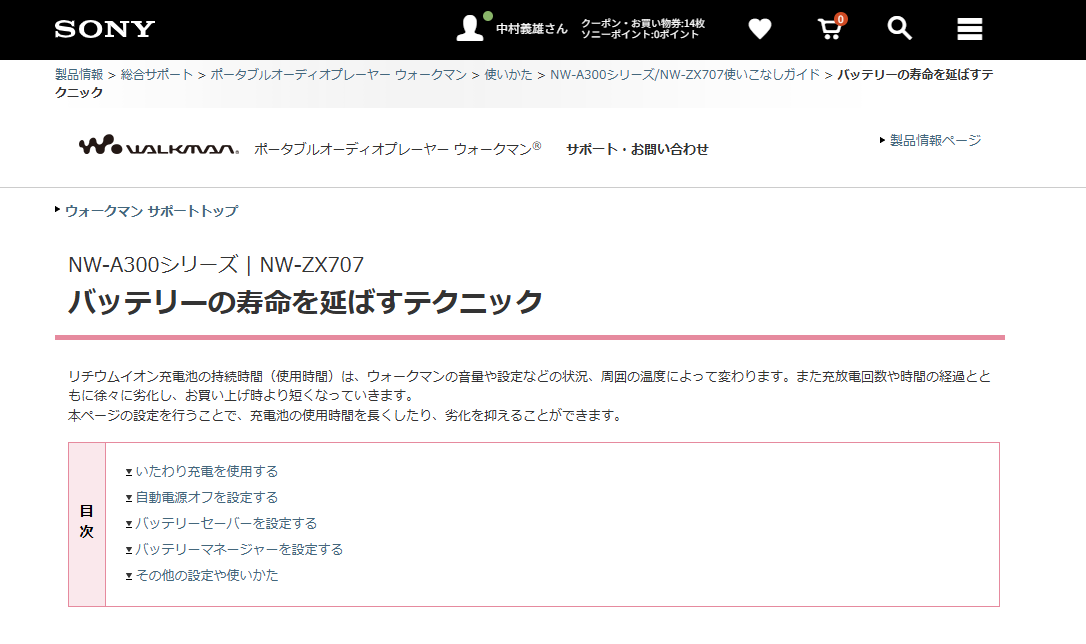
Task: Open 製品情報ページ link
Action: [x=935, y=141]
